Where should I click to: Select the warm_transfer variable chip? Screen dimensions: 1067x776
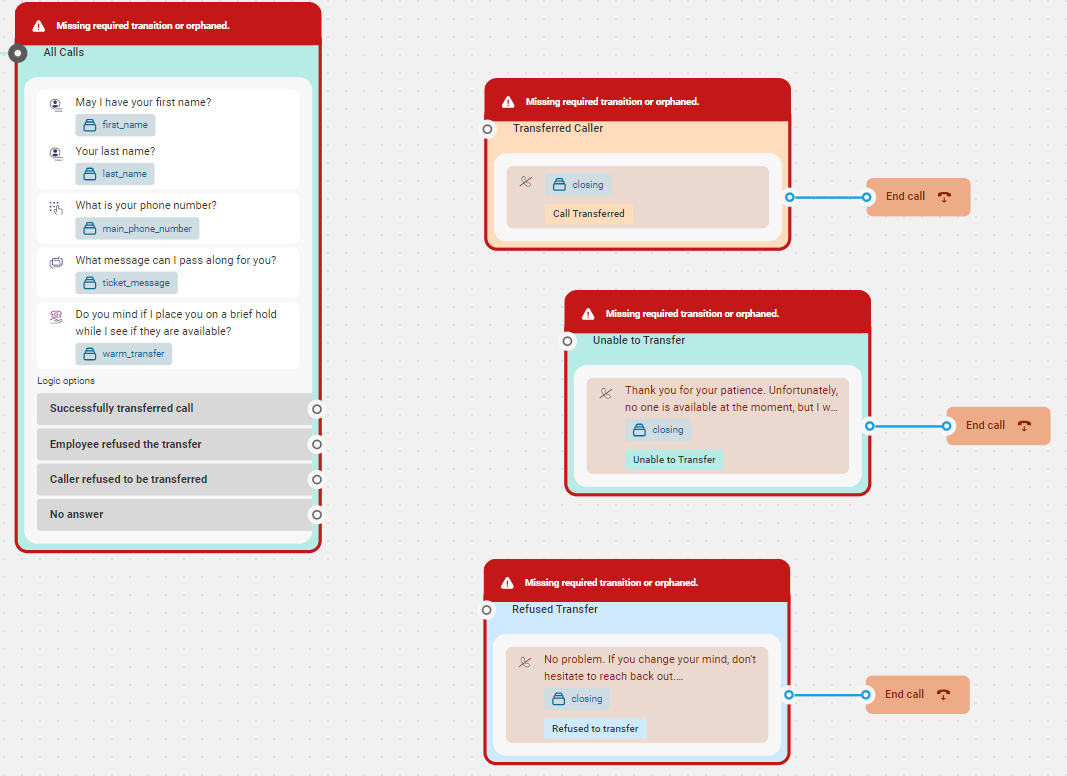point(123,354)
